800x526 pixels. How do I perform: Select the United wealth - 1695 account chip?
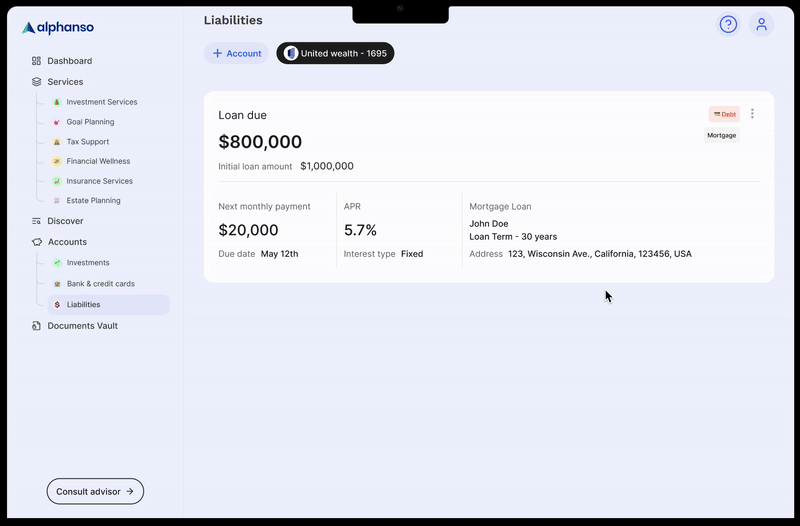[335, 53]
